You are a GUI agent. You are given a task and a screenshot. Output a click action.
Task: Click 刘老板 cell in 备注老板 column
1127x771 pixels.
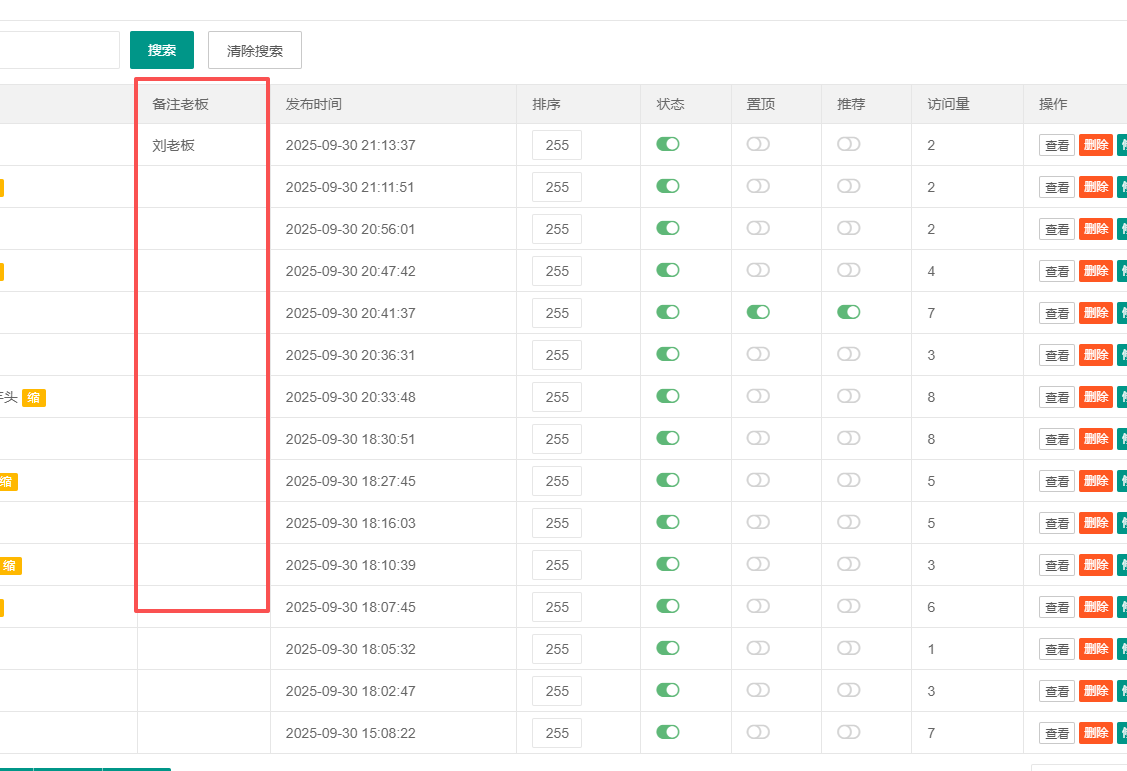point(174,145)
